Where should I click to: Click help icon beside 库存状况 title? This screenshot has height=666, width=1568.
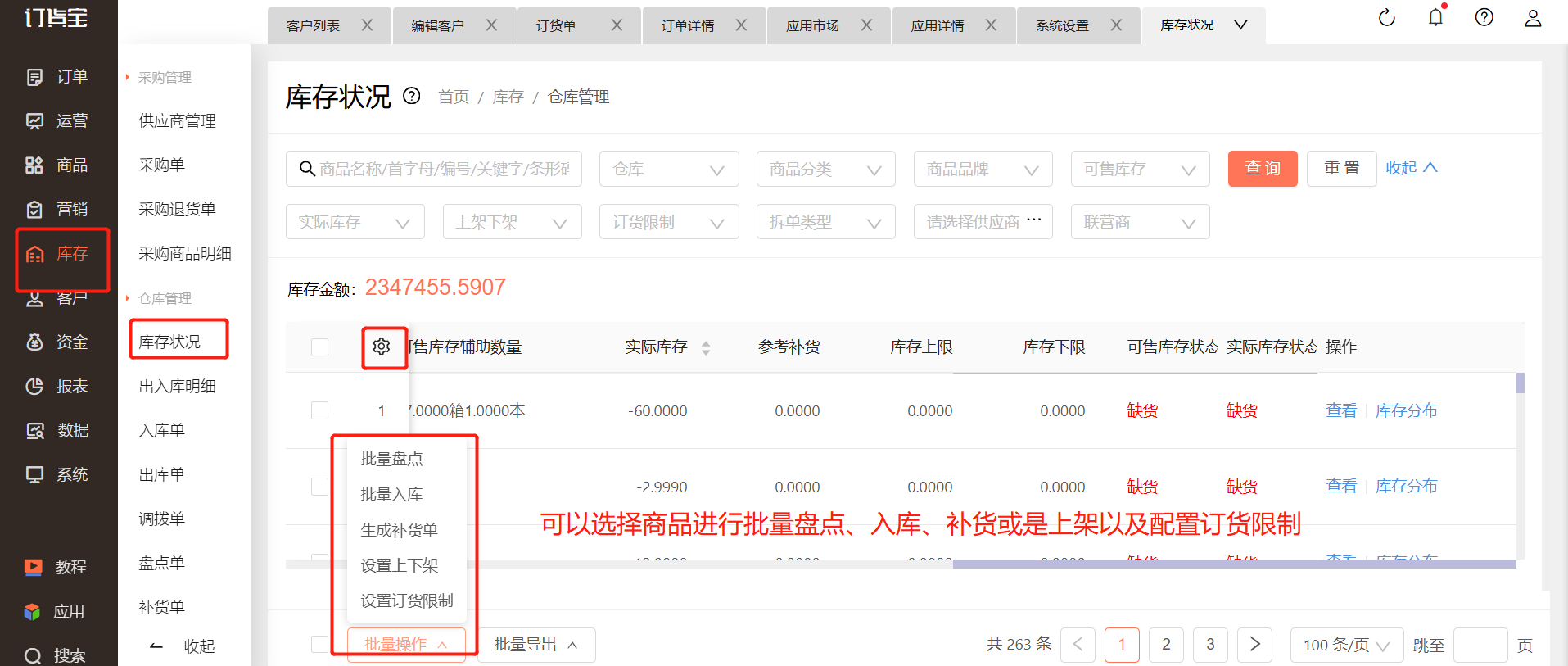click(x=412, y=97)
